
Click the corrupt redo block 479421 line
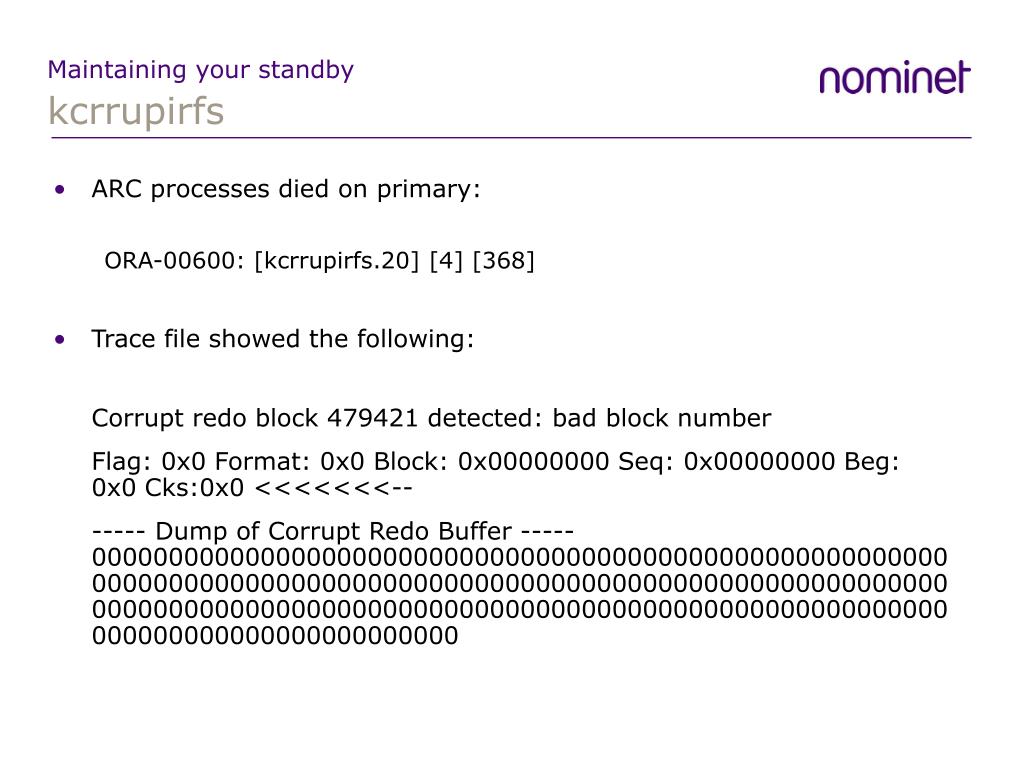pyautogui.click(x=431, y=418)
